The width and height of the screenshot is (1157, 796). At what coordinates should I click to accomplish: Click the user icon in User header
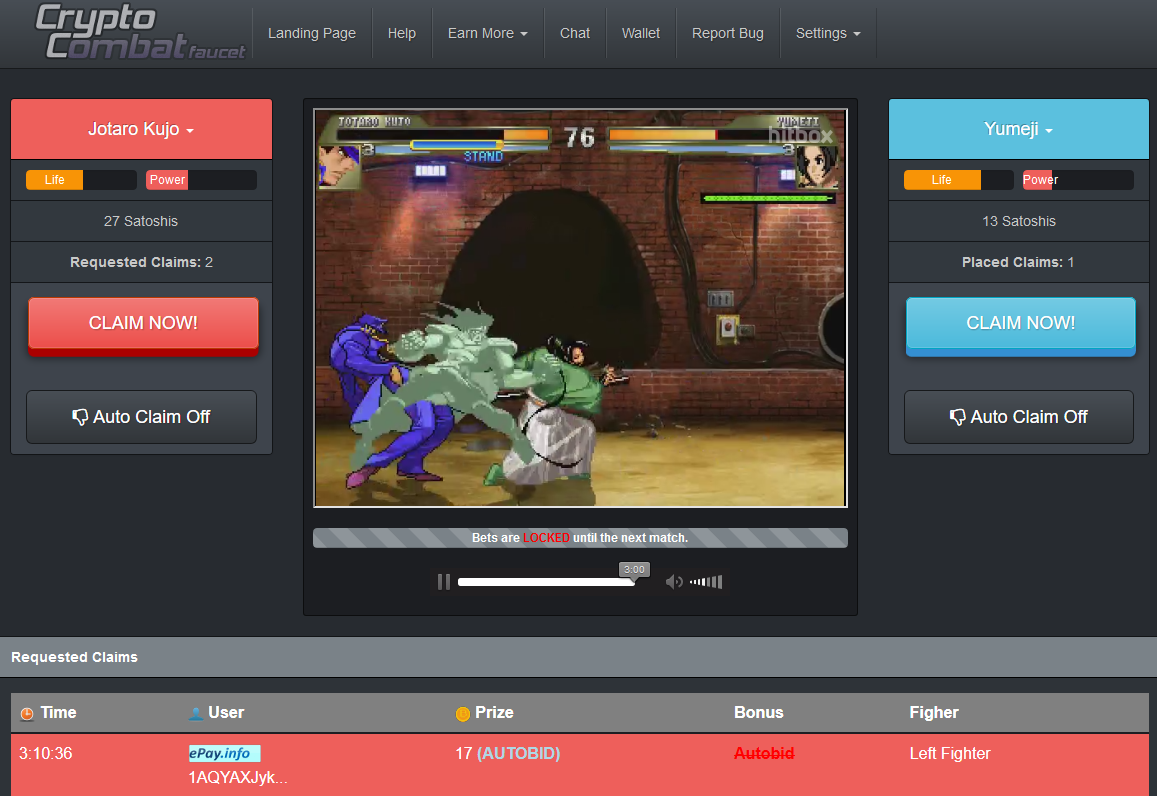pos(196,713)
